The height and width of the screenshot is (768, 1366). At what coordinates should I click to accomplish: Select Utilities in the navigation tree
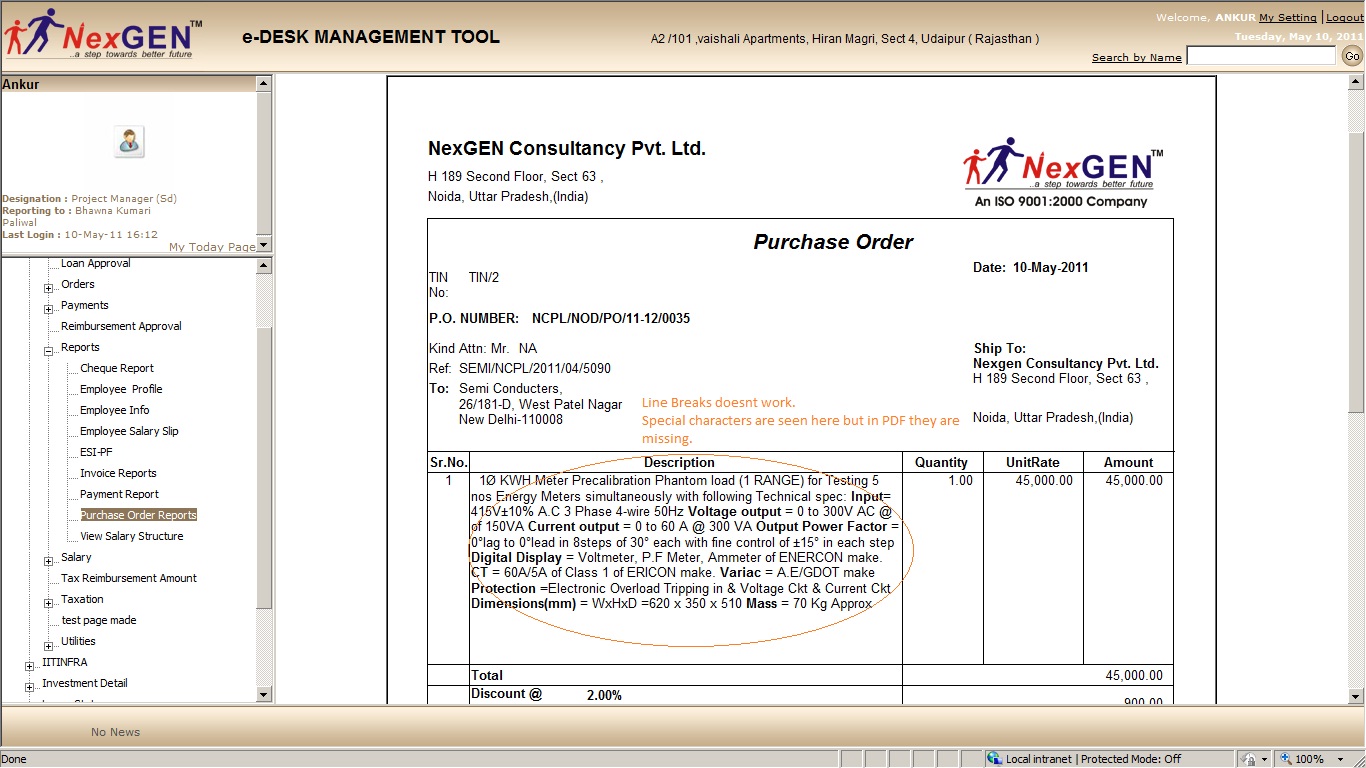coord(78,641)
